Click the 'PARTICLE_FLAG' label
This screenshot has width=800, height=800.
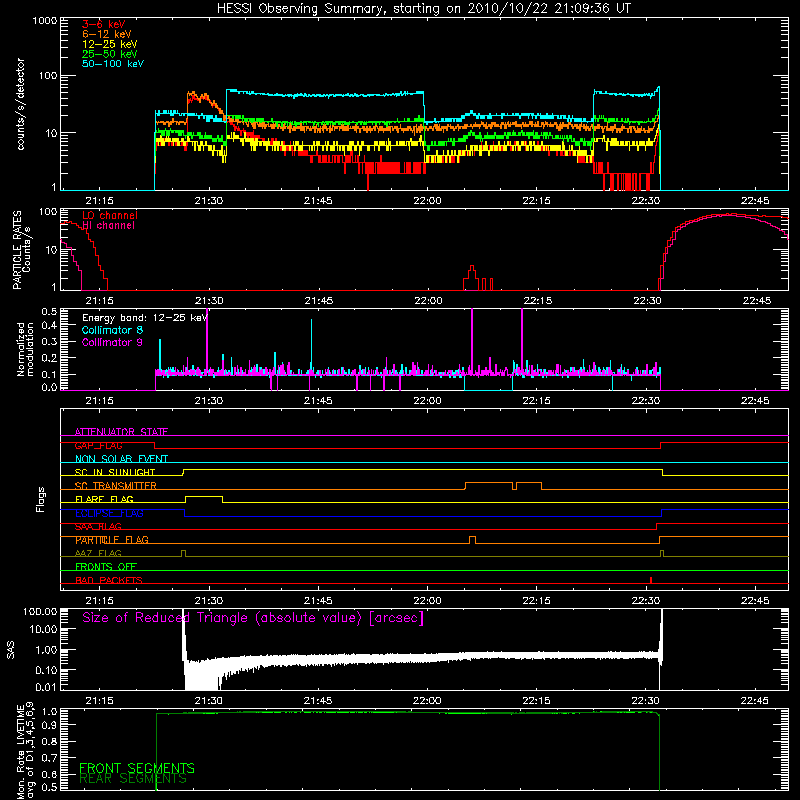[x=112, y=540]
